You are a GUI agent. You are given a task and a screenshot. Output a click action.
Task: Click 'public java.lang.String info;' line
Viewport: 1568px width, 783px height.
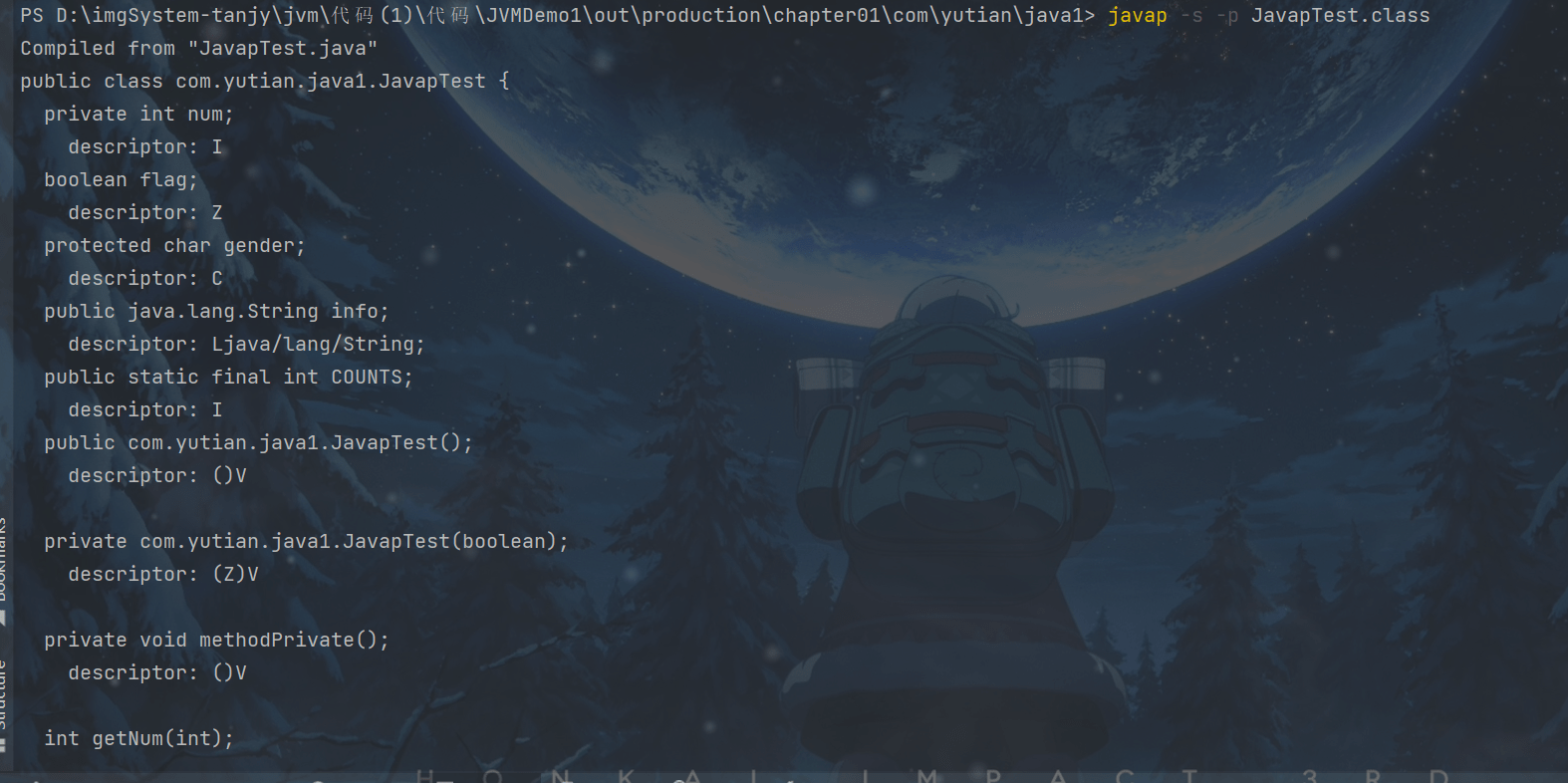pyautogui.click(x=216, y=312)
